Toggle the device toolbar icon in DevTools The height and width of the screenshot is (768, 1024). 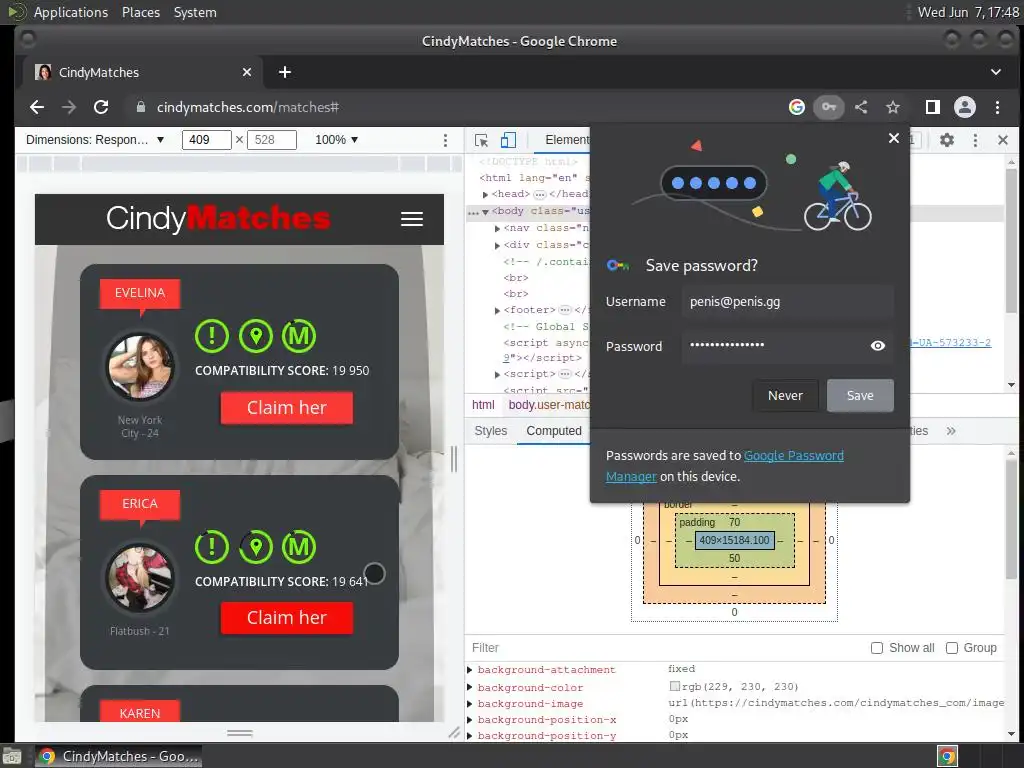[x=508, y=140]
